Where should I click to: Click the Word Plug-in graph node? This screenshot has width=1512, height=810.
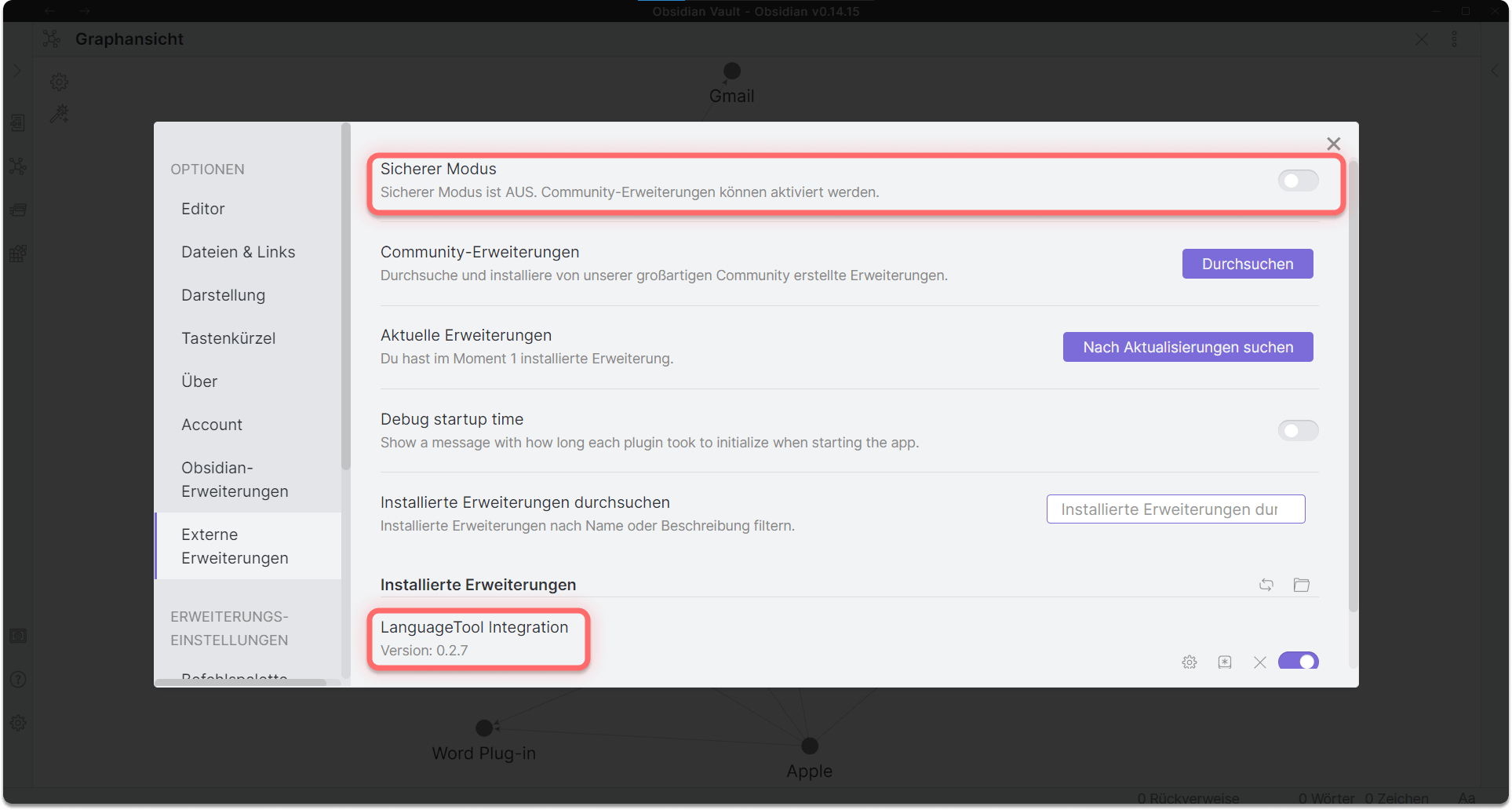click(484, 728)
